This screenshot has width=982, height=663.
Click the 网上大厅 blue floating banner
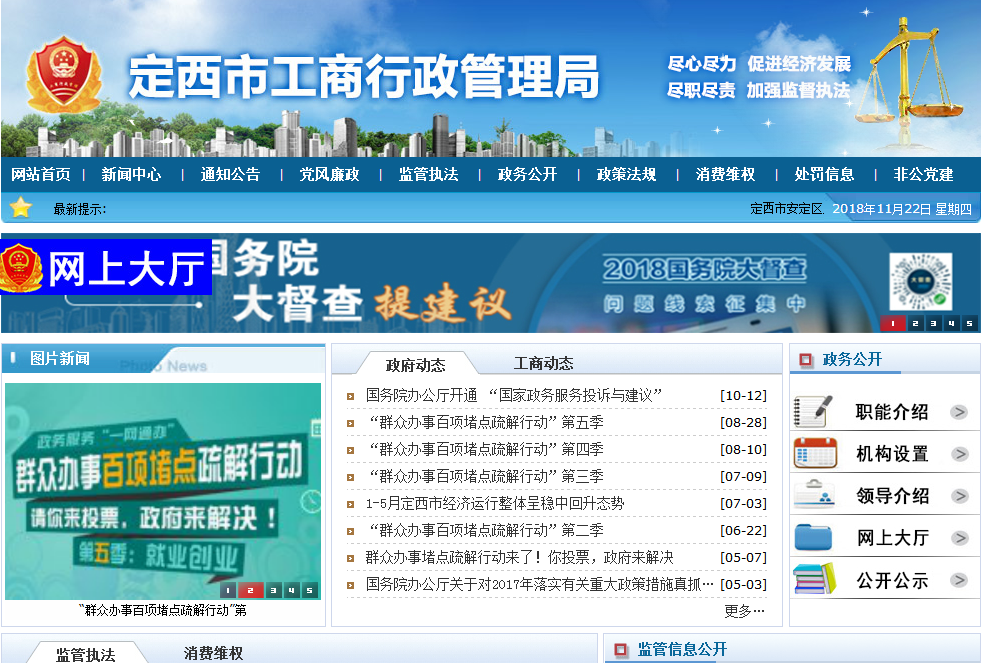106,268
